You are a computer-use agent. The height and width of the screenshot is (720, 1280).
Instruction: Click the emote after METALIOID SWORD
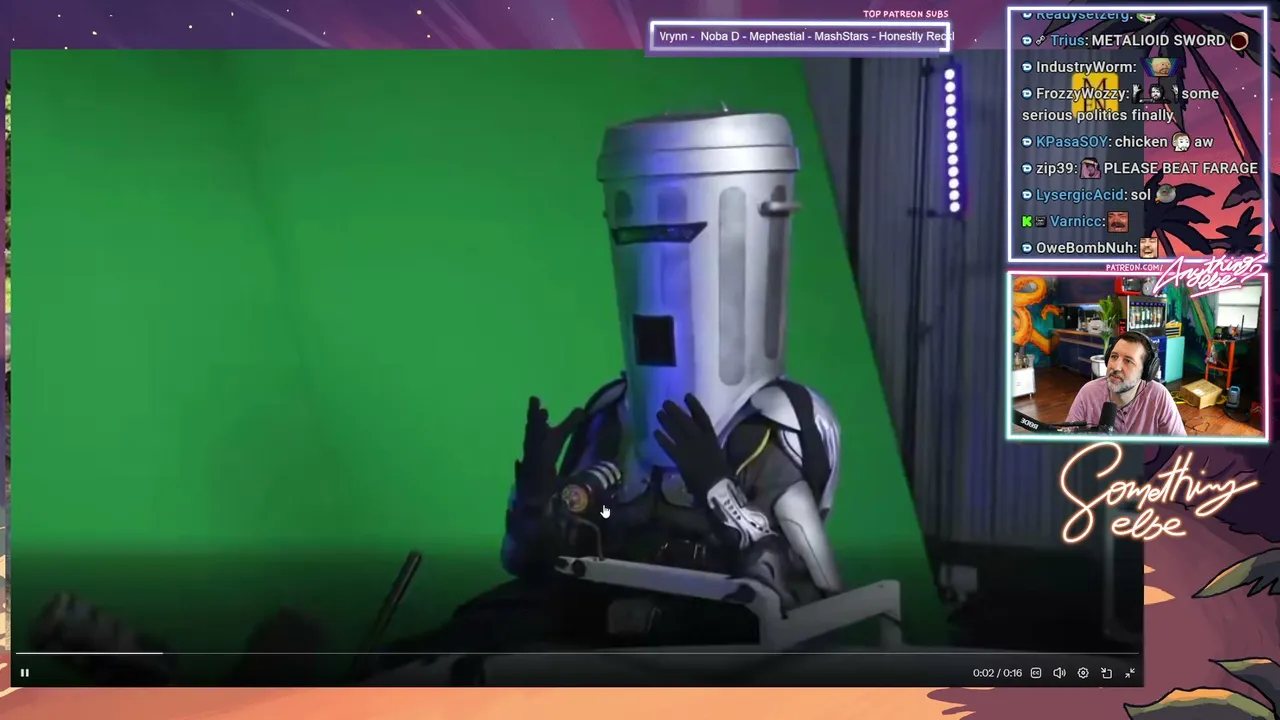pos(1239,41)
